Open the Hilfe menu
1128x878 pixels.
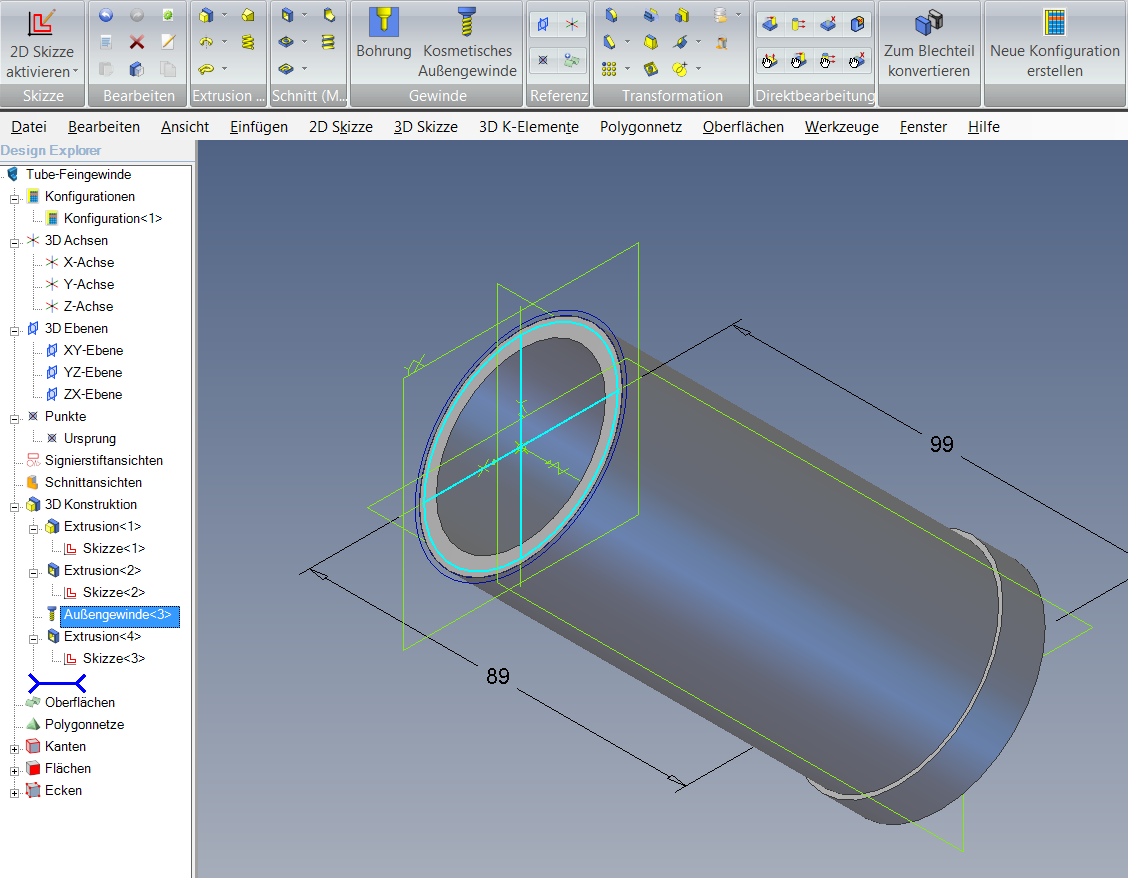tap(983, 127)
